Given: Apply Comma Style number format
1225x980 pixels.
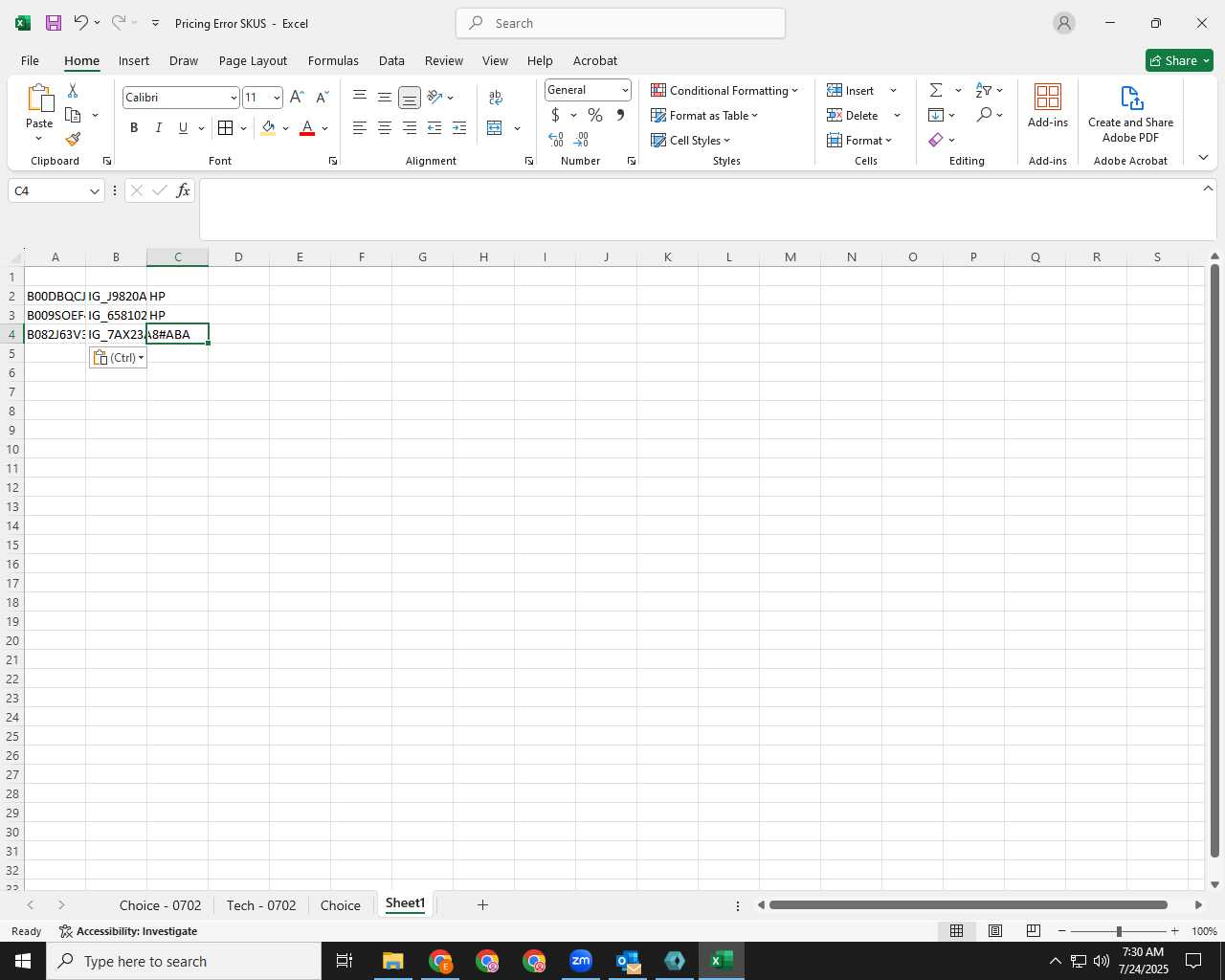Looking at the screenshot, I should pyautogui.click(x=620, y=115).
